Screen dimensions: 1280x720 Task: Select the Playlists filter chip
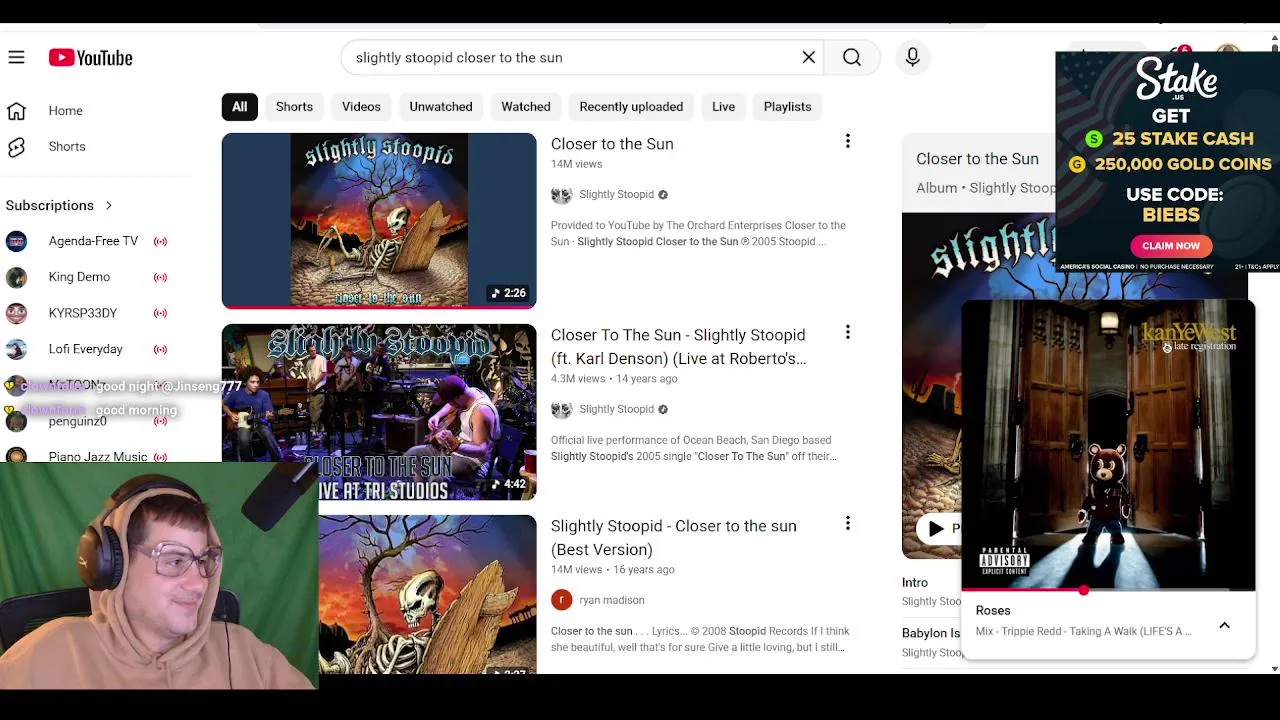[x=787, y=107]
